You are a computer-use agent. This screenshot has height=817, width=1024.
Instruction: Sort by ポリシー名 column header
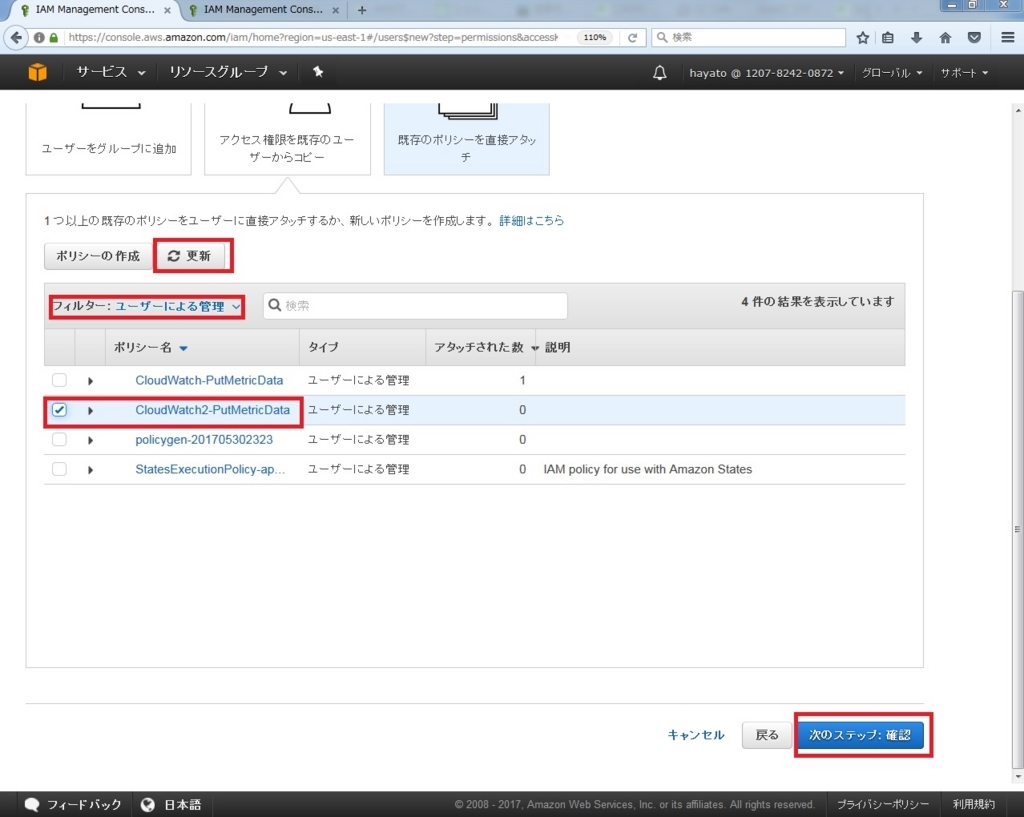150,347
